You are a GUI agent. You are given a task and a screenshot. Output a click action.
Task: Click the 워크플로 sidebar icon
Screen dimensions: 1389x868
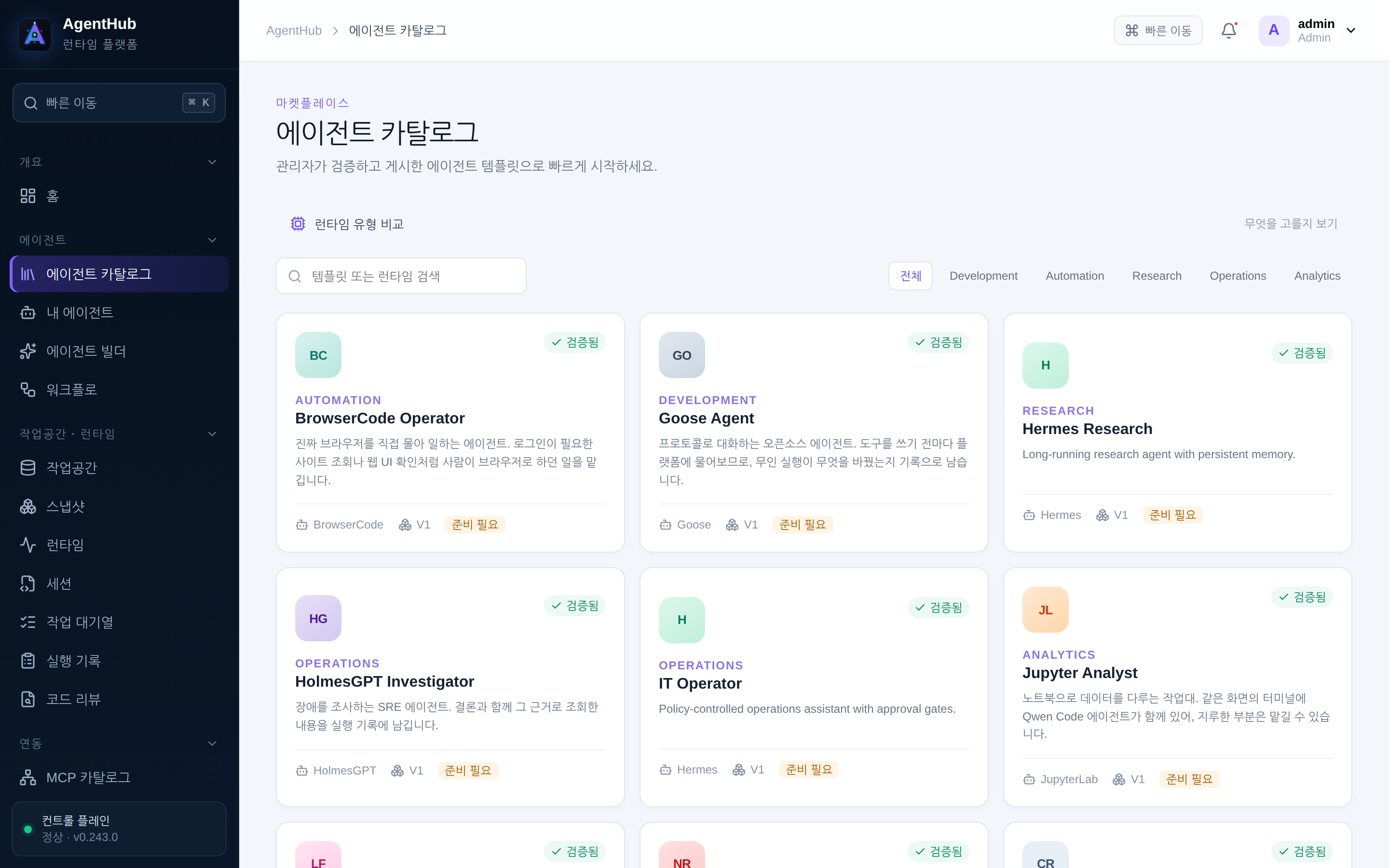pyautogui.click(x=28, y=389)
